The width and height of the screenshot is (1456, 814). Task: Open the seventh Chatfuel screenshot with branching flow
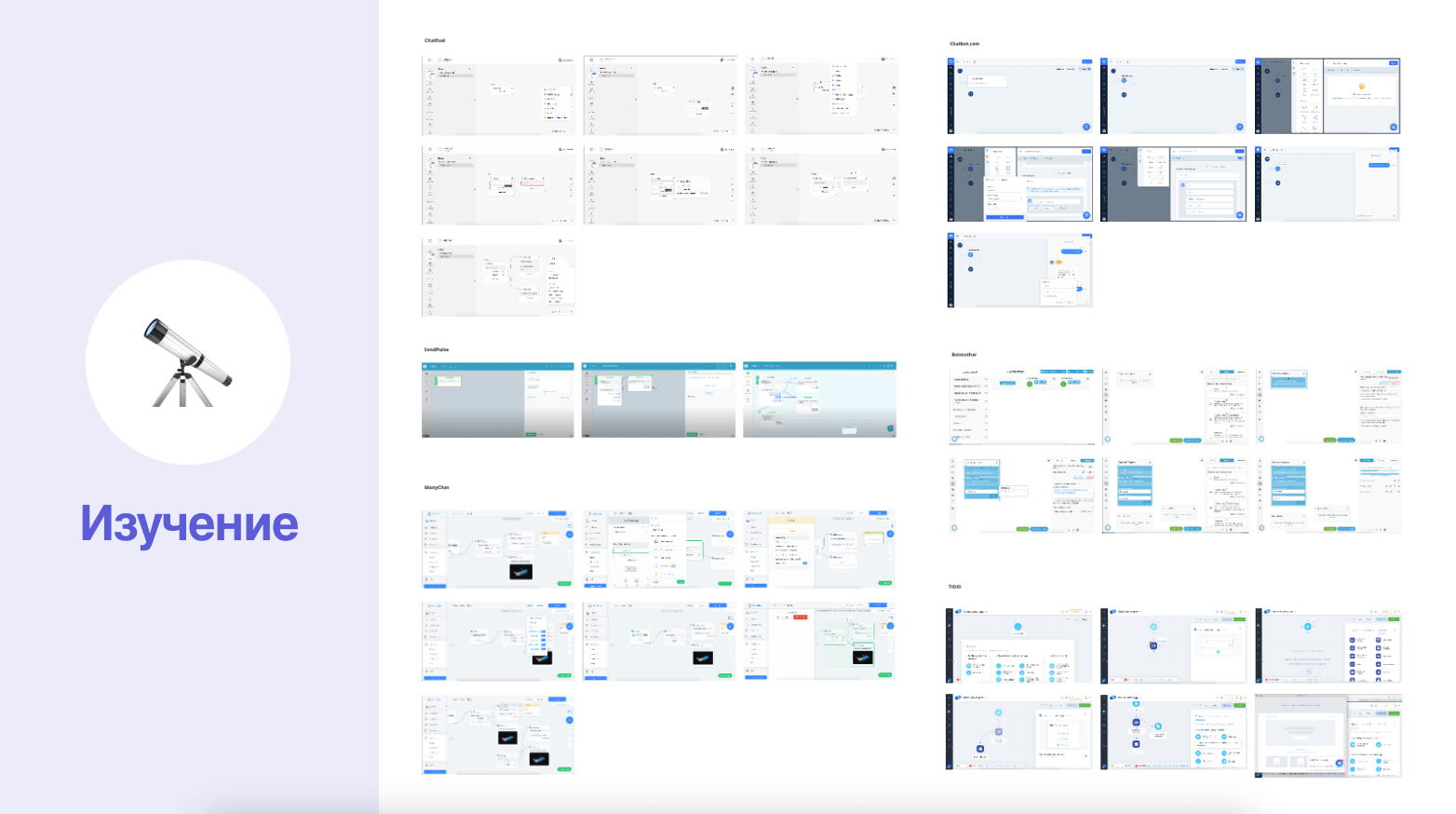tap(498, 276)
